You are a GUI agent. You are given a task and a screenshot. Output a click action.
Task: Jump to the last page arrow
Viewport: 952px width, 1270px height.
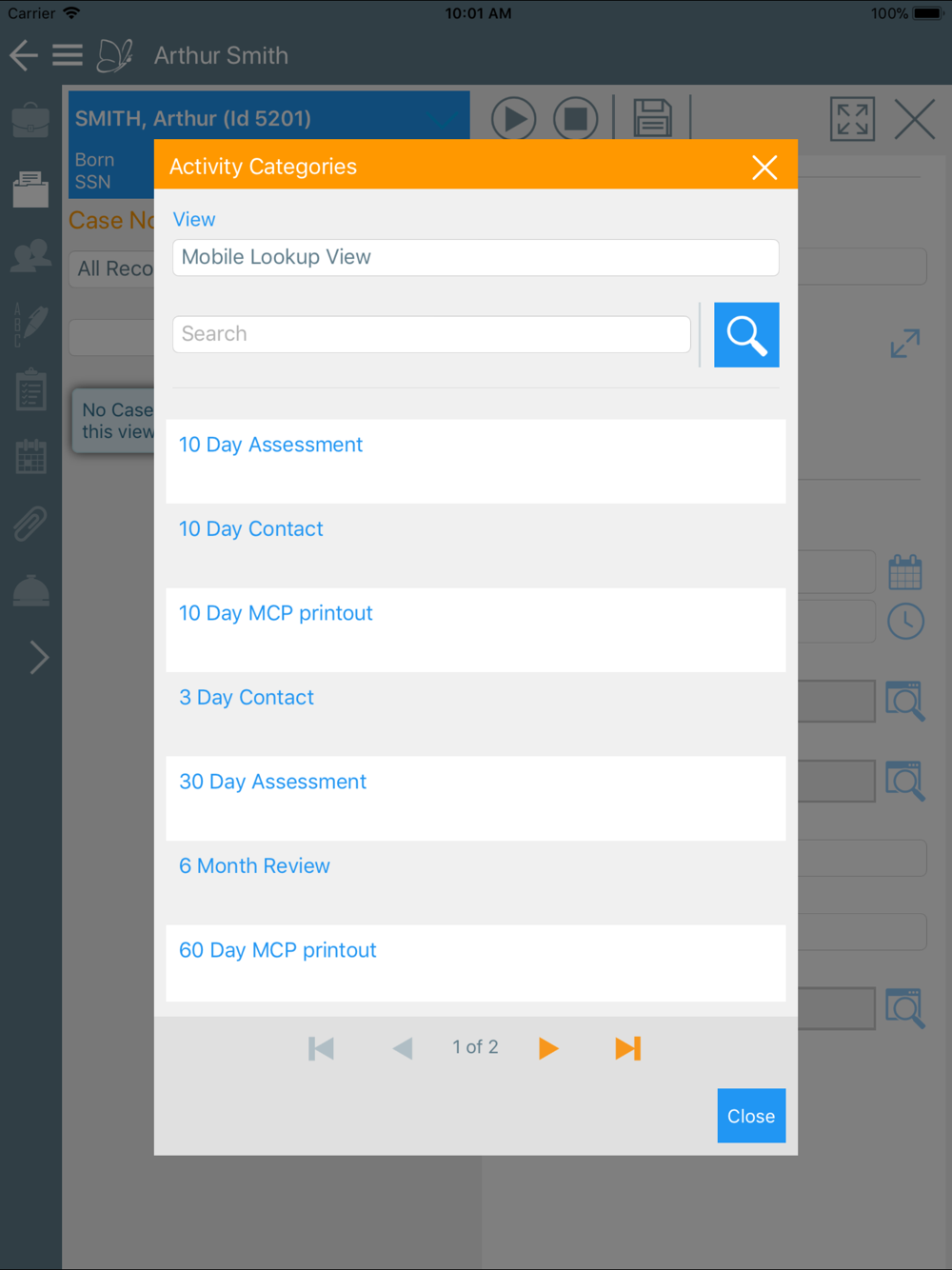tap(628, 1048)
